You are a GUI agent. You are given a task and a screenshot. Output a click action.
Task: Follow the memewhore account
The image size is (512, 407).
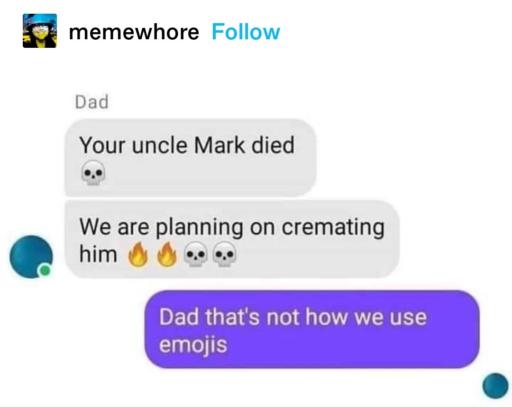[246, 32]
